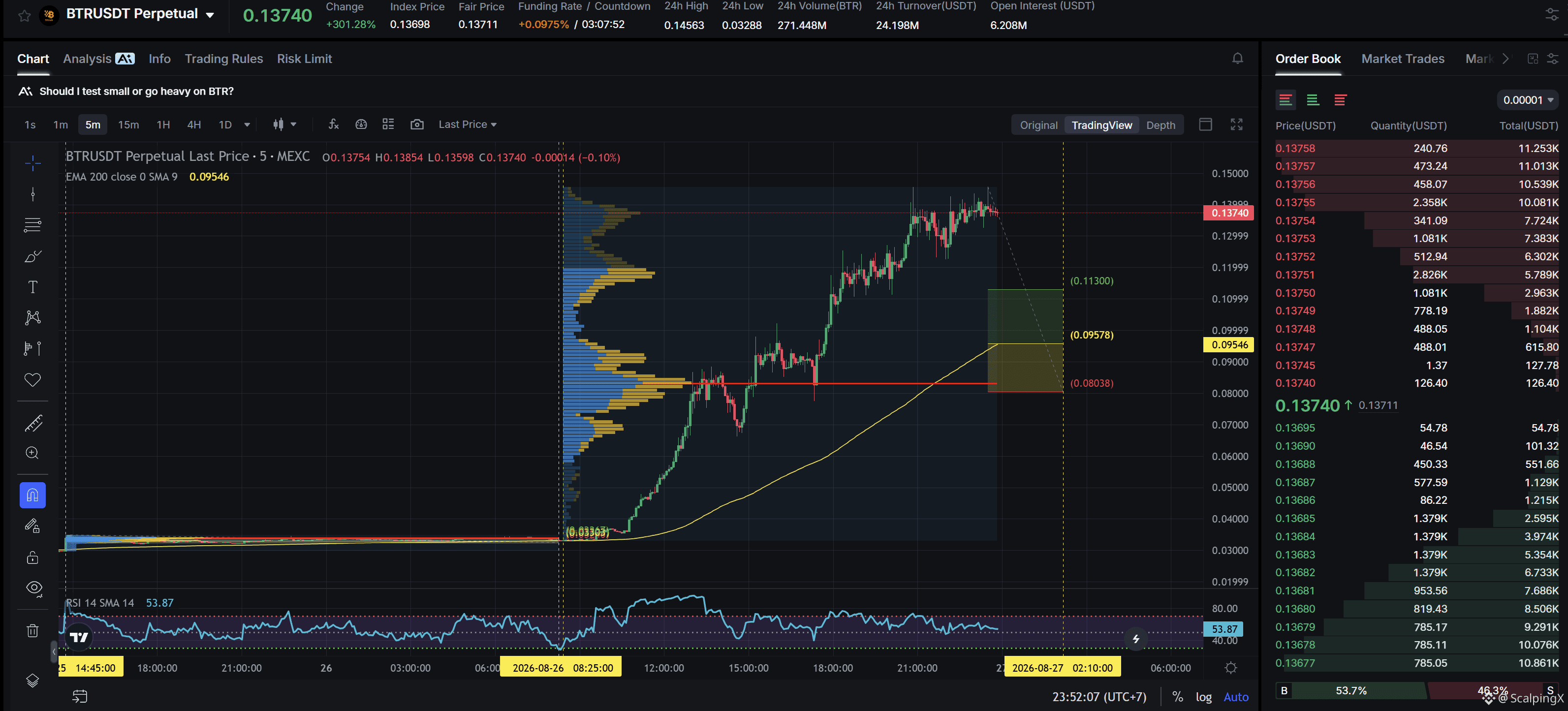
Task: Select the 1m timeframe
Action: point(60,124)
